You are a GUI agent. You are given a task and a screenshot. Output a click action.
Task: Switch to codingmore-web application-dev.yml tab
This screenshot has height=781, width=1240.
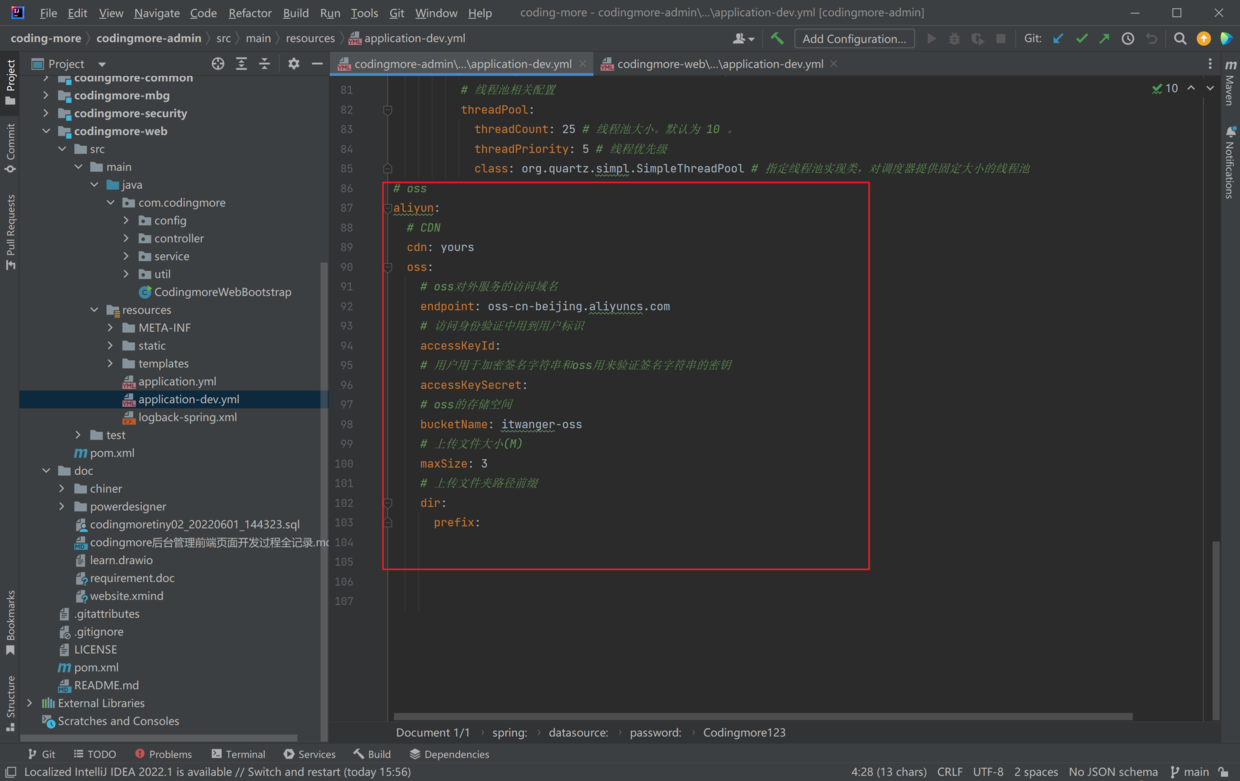(719, 63)
